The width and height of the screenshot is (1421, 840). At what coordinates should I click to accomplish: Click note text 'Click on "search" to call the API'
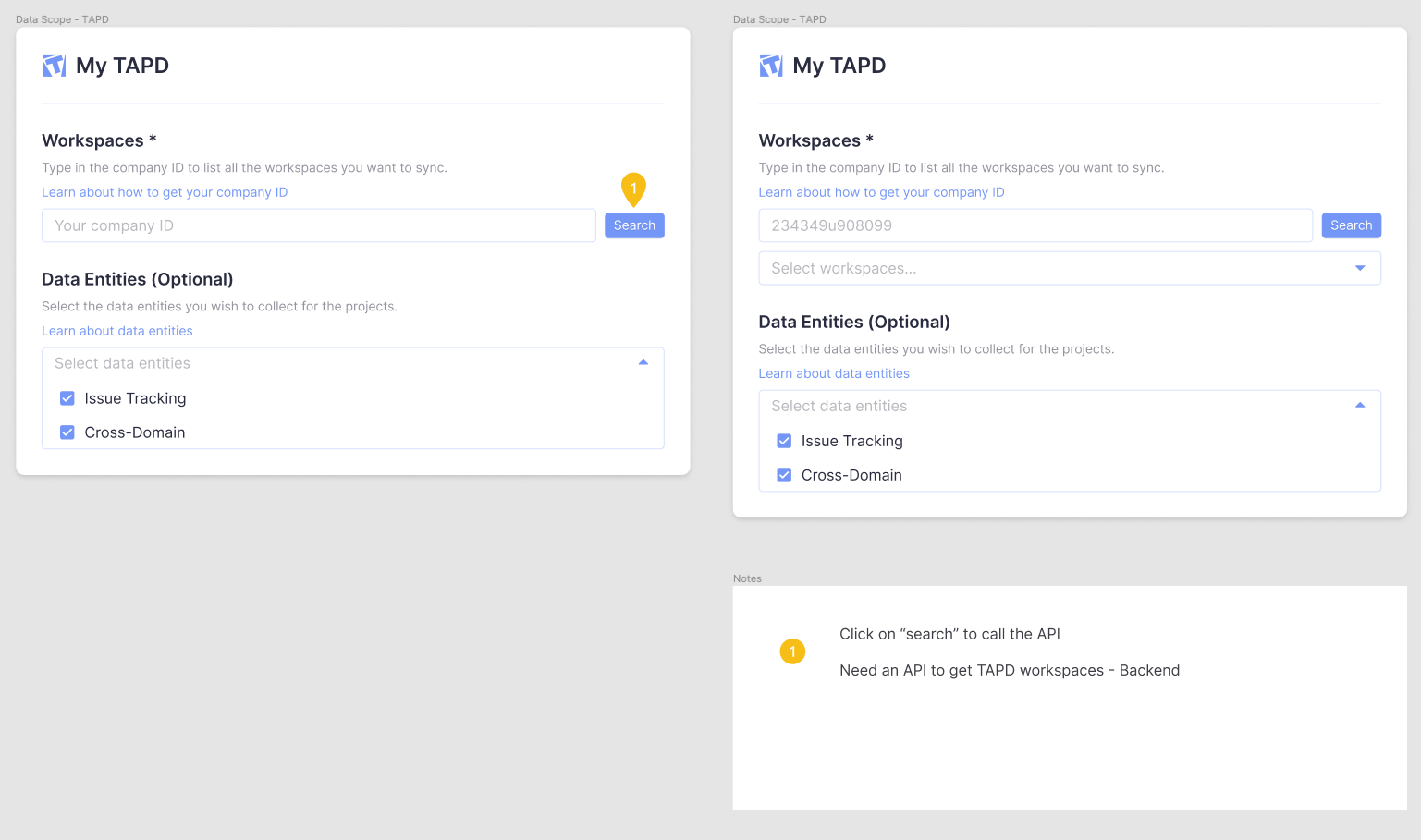click(949, 634)
